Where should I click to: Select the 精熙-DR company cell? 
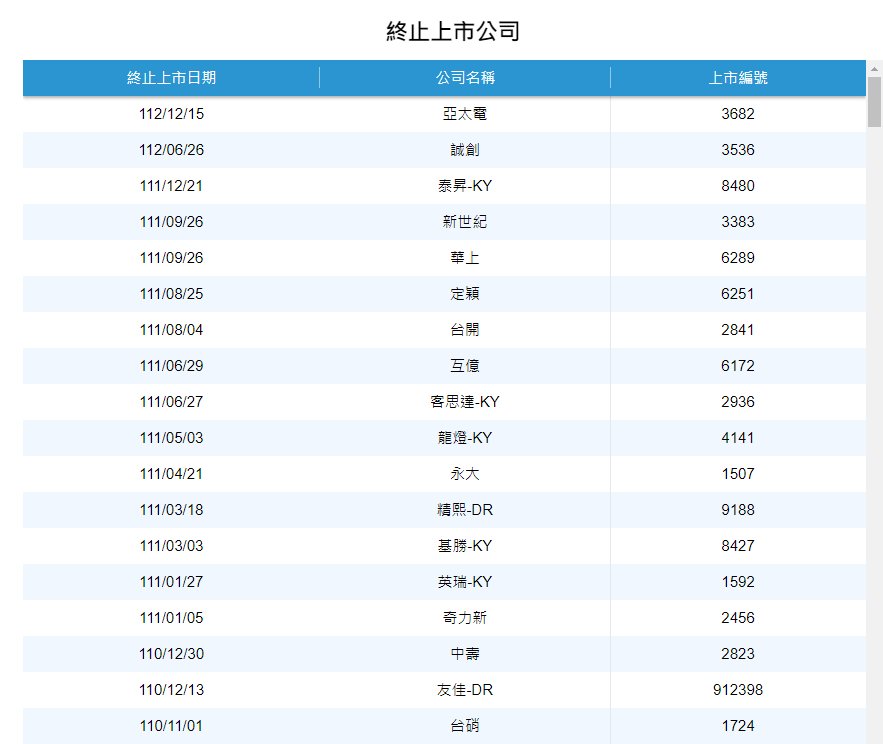465,510
